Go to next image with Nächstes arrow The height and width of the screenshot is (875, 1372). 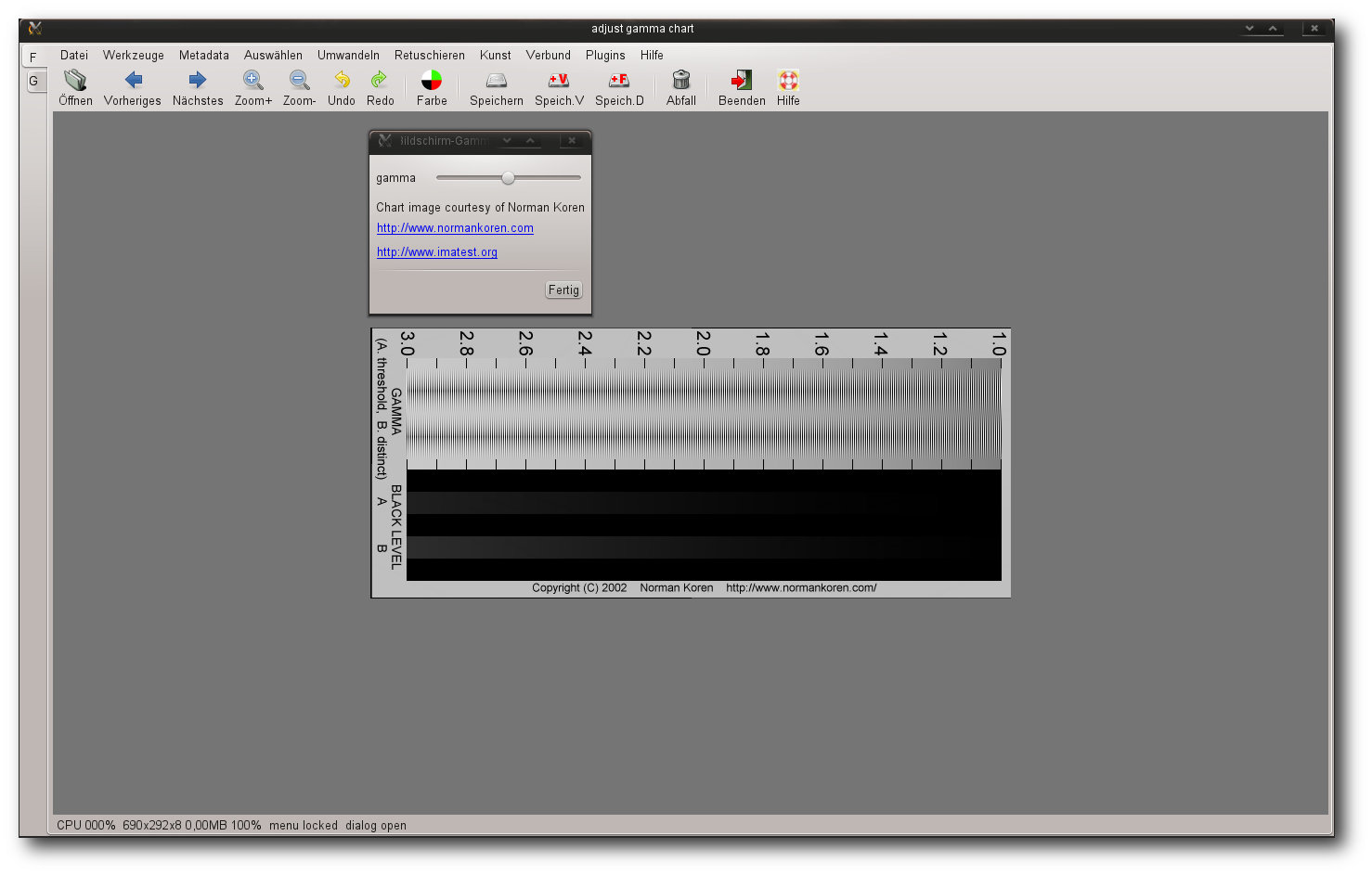(x=198, y=81)
